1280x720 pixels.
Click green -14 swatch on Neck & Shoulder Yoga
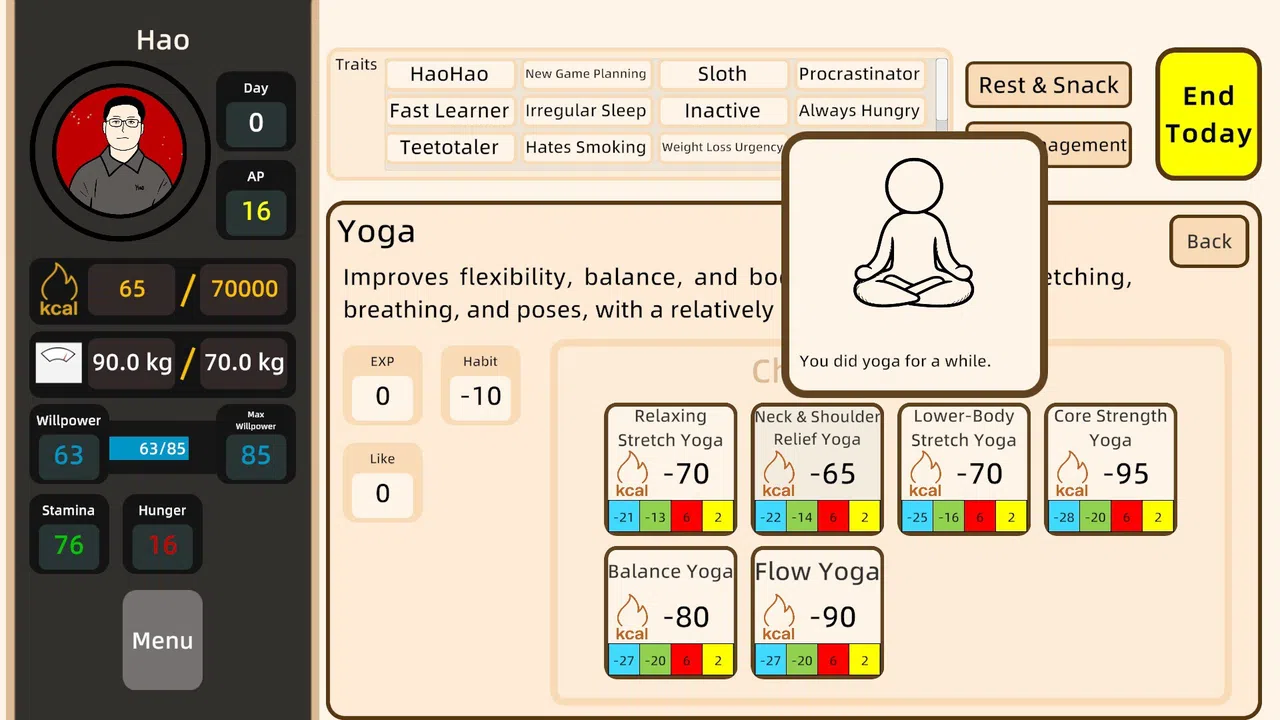tap(802, 517)
